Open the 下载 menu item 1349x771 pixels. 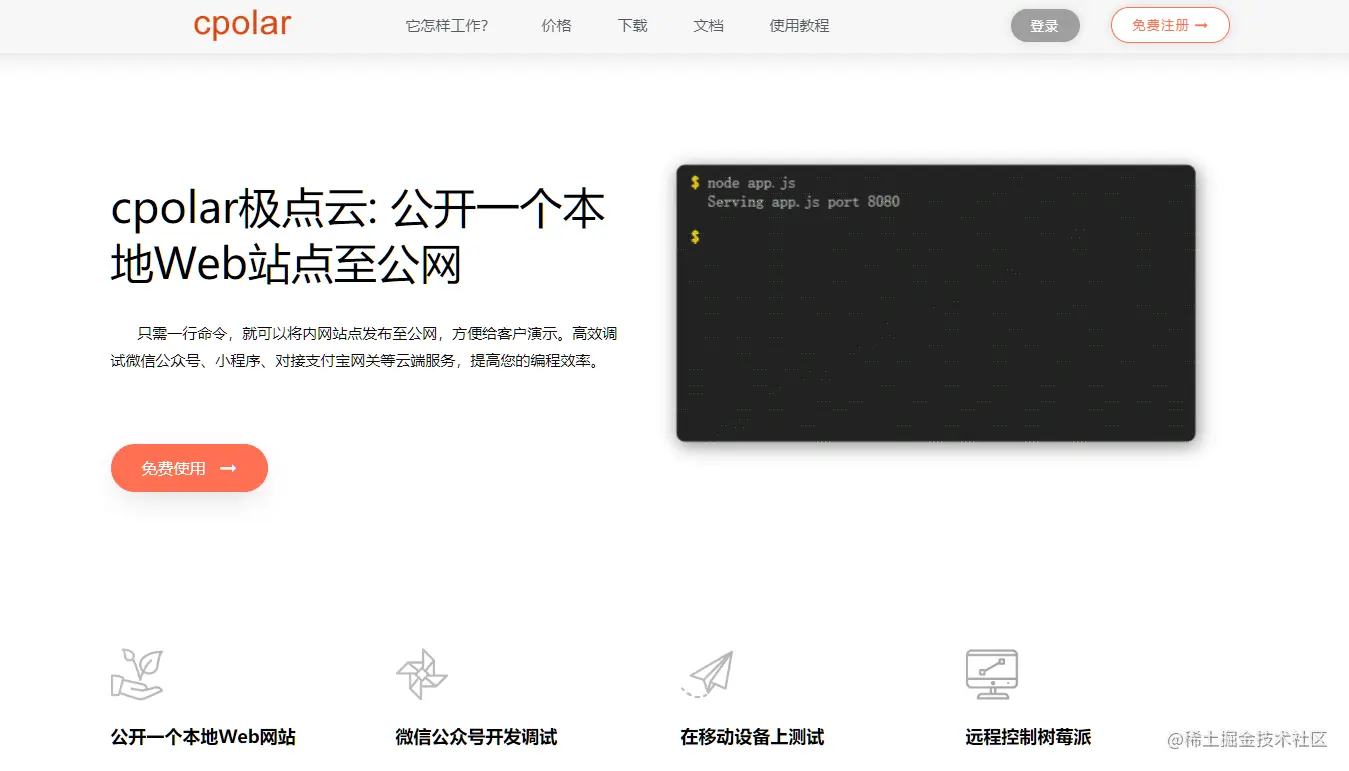pyautogui.click(x=632, y=26)
